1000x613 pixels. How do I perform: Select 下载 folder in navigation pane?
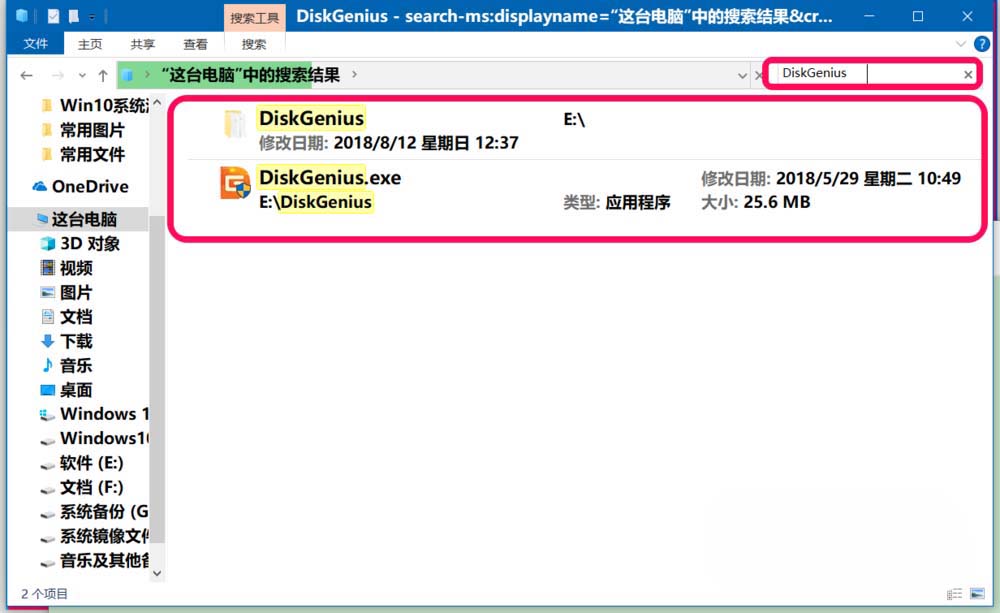tap(76, 341)
